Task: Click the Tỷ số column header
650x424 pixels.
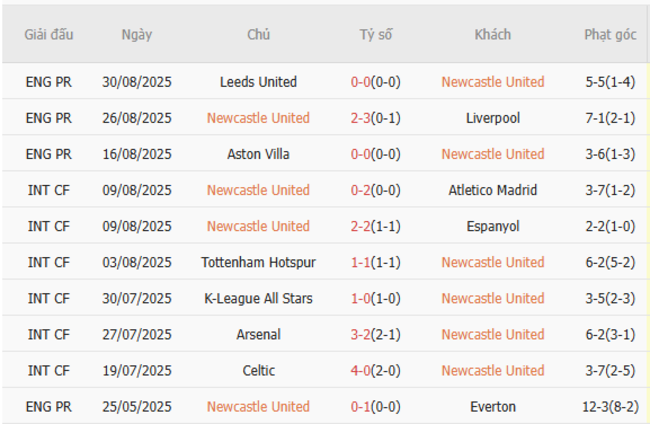Action: tap(376, 35)
